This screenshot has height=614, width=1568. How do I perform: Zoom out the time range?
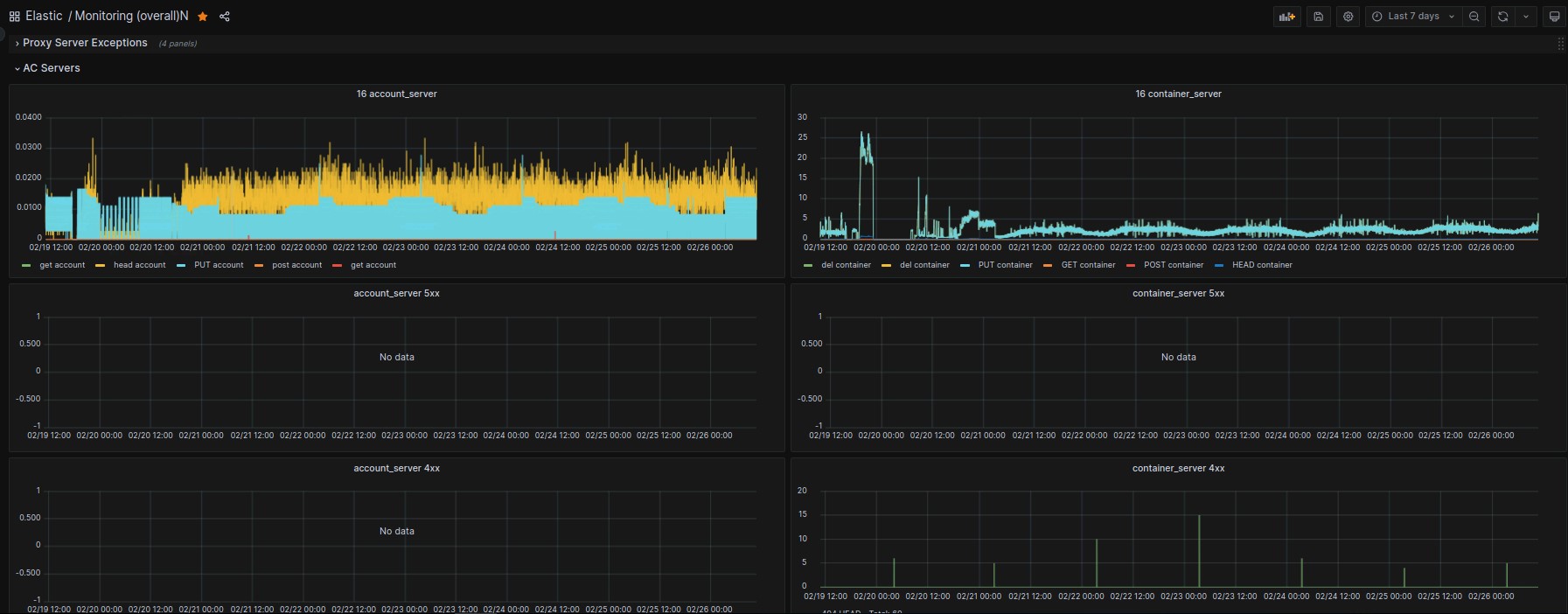1474,17
